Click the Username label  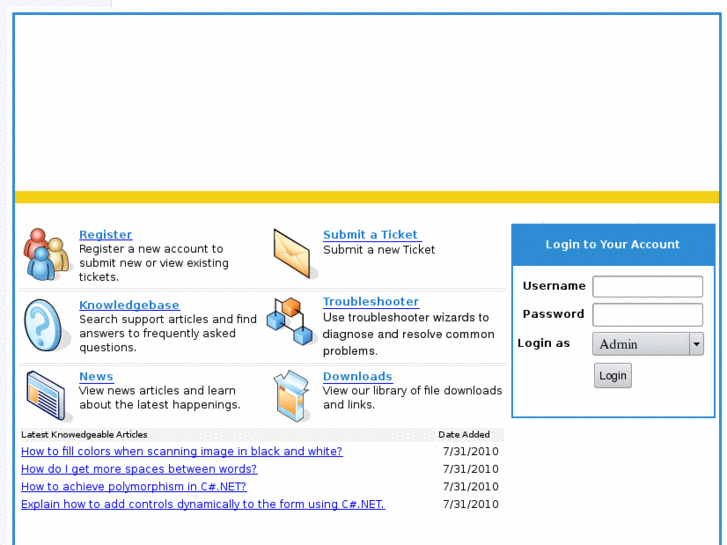tap(554, 286)
